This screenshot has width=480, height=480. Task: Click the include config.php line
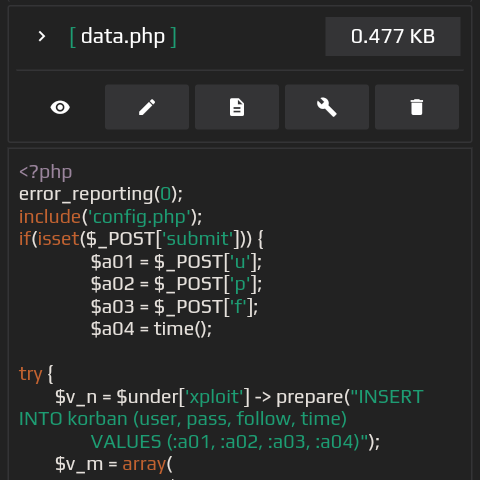(110, 217)
